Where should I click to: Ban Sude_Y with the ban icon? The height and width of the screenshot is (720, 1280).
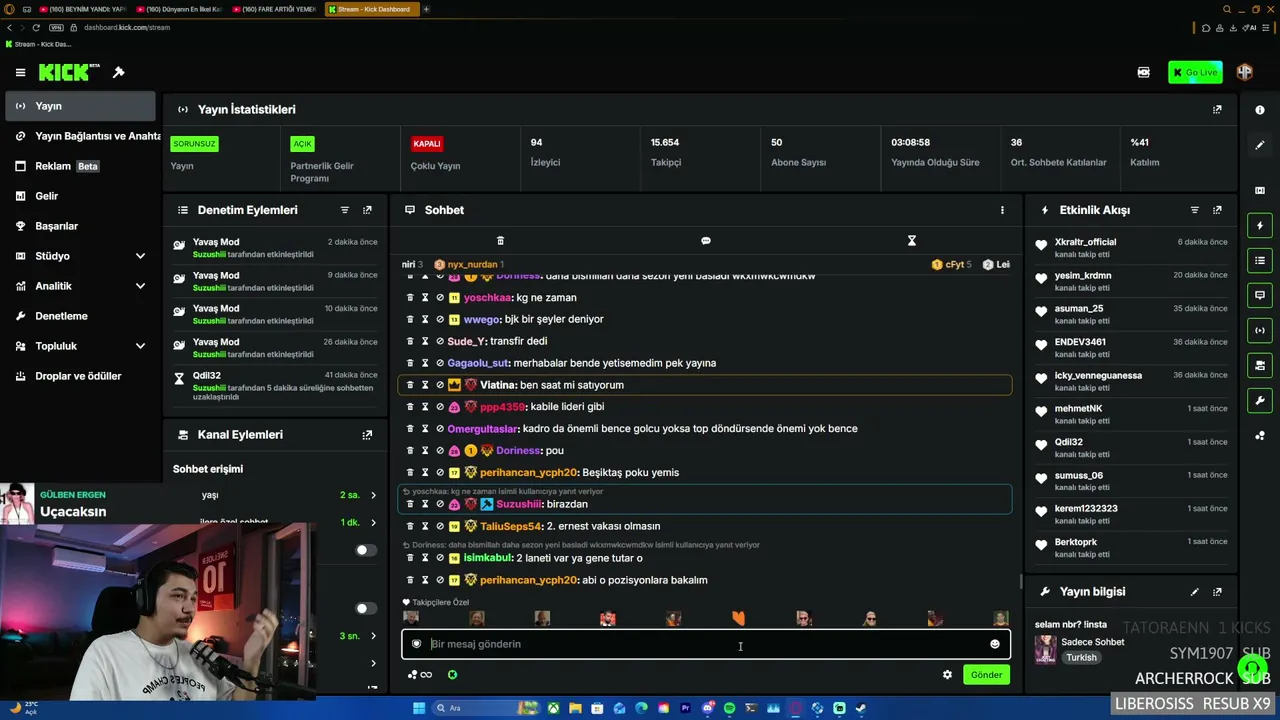pyautogui.click(x=440, y=342)
